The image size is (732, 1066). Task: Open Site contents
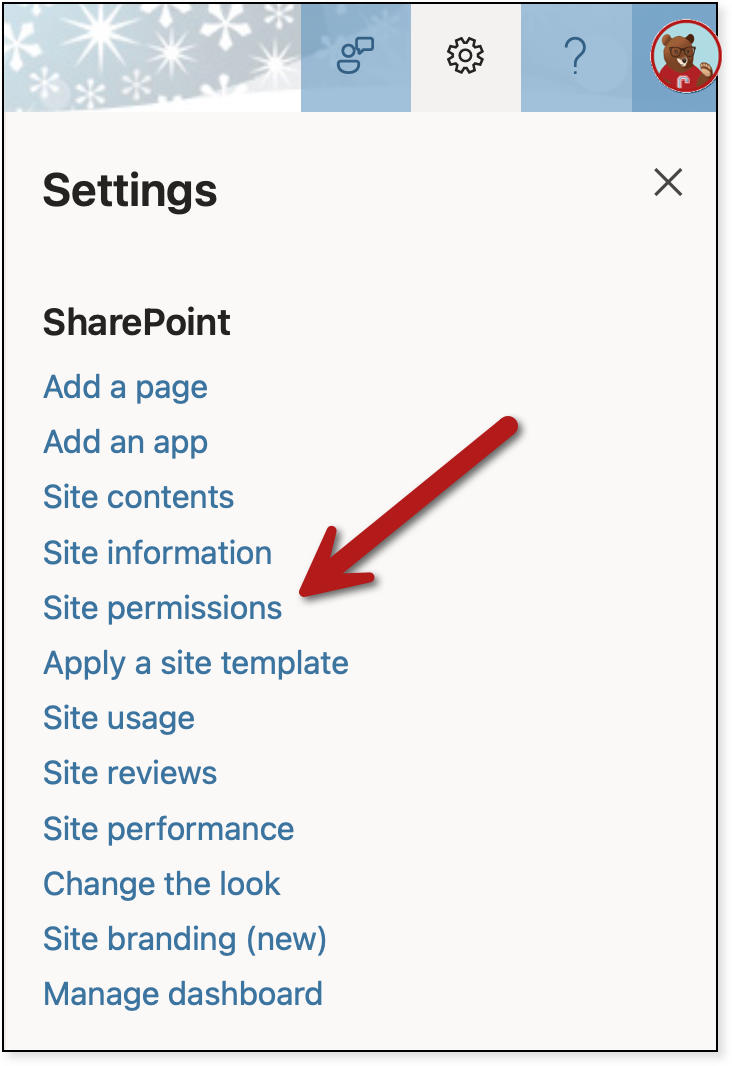(138, 497)
